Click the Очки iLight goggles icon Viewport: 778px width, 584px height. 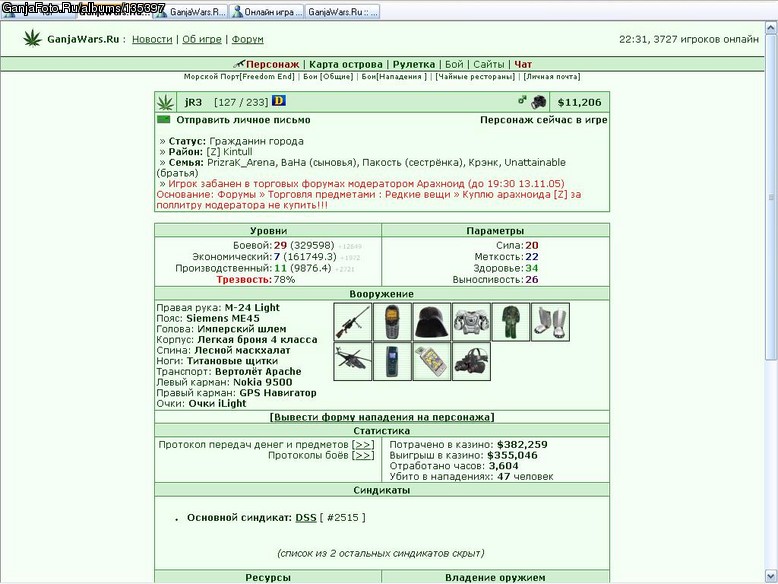click(471, 362)
